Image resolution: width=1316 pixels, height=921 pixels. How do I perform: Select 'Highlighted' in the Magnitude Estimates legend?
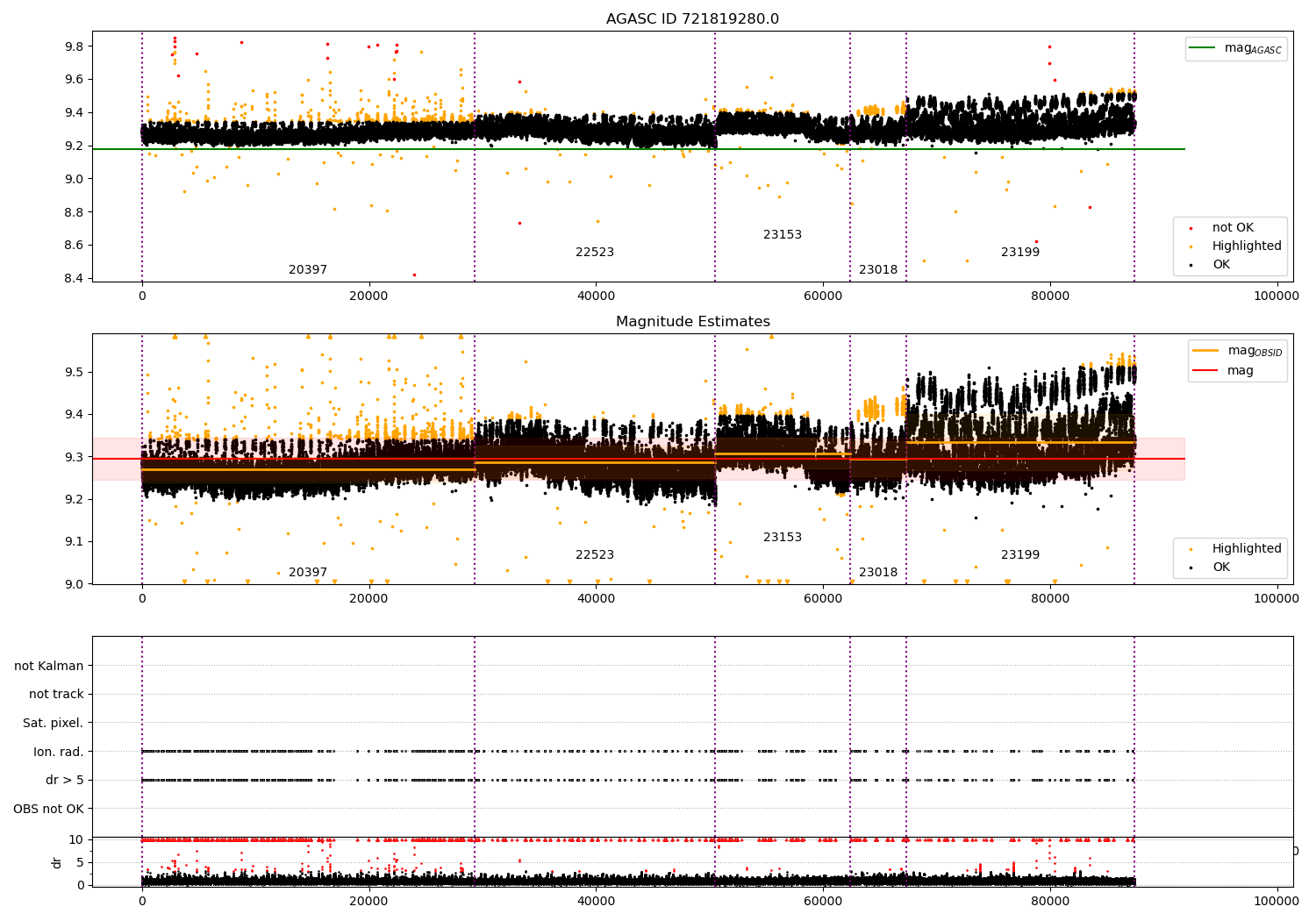point(1247,548)
